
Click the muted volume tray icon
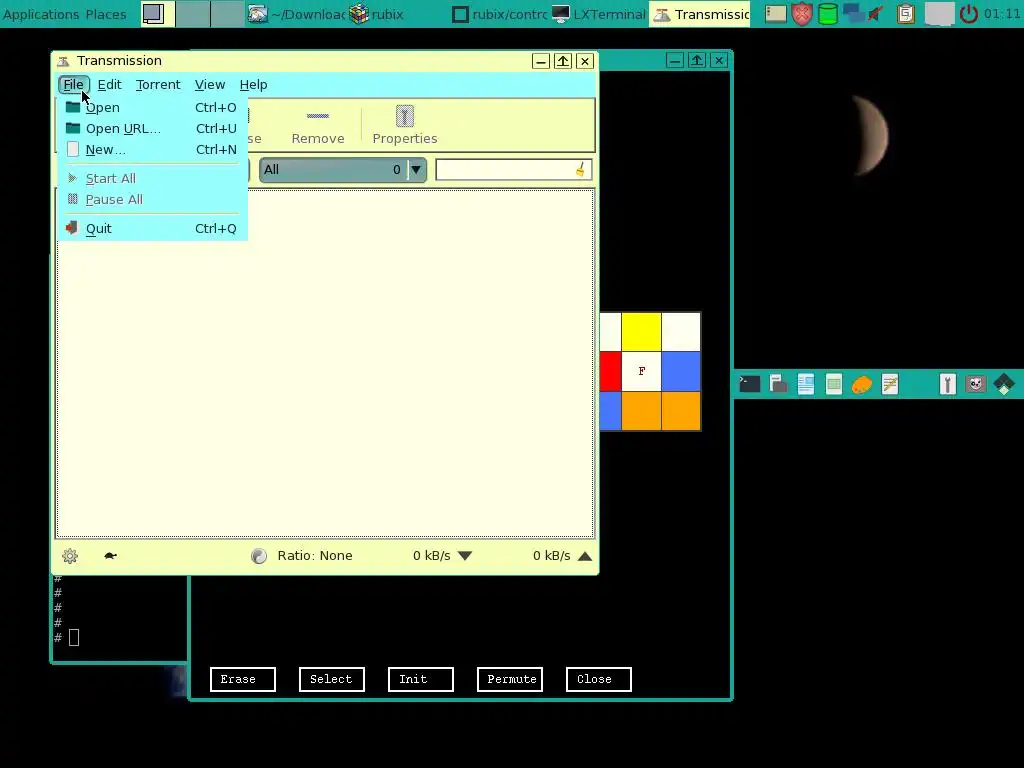875,14
